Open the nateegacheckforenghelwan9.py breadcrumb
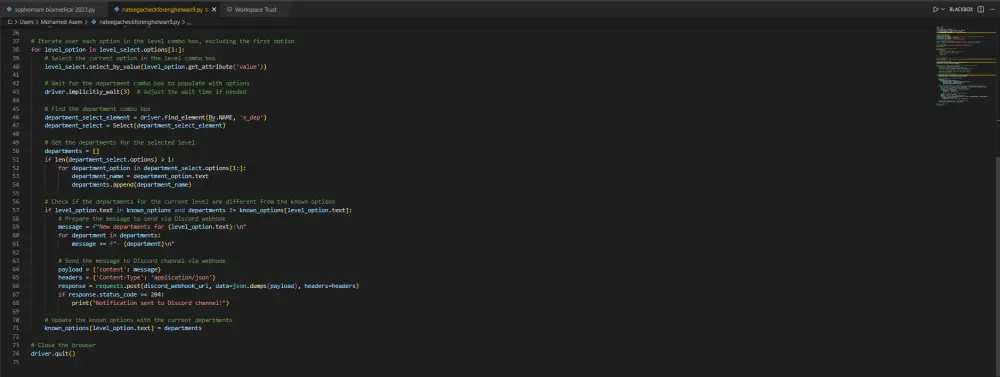This screenshot has height=377, width=1000. (x=140, y=22)
